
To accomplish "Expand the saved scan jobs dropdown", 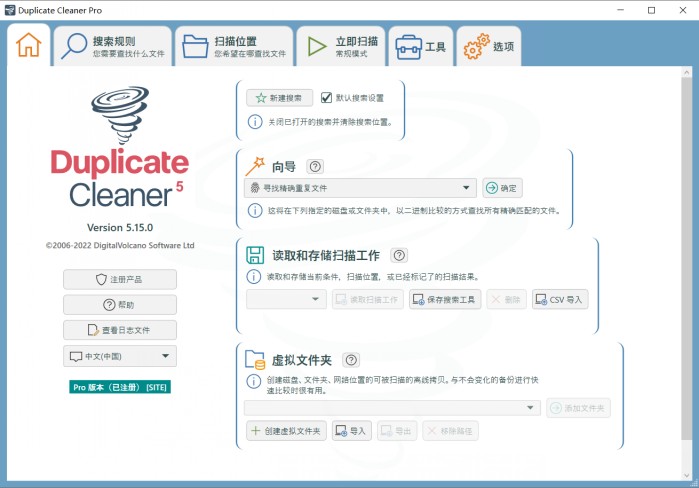I will [x=286, y=299].
